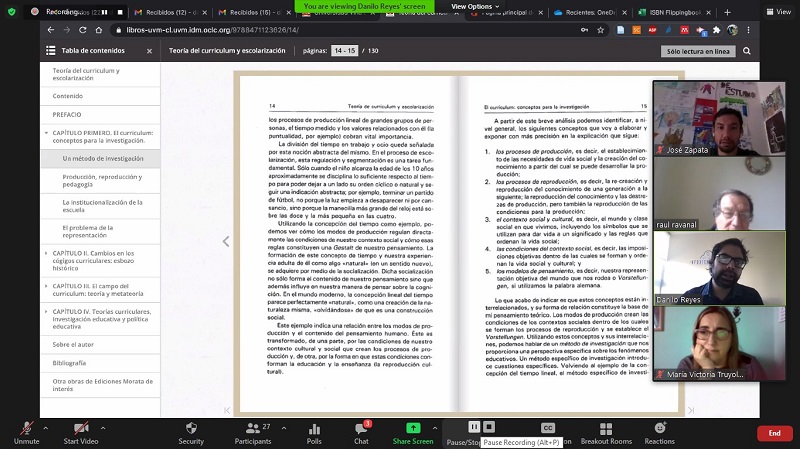Screen dimensions: 800x449
Task: Switch to the Recientes: OneDrive tab
Action: [x=589, y=12]
